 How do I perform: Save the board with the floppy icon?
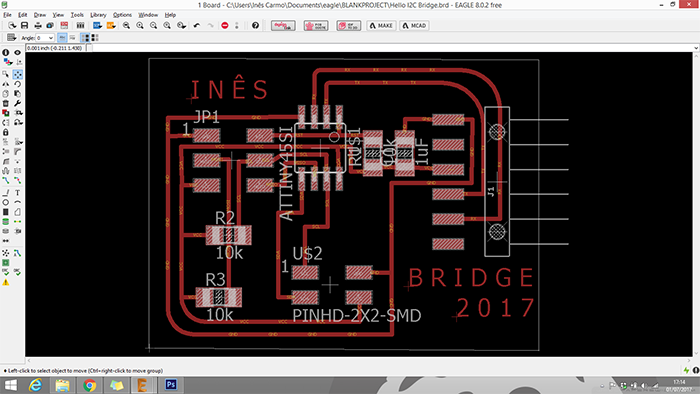click(x=25, y=25)
